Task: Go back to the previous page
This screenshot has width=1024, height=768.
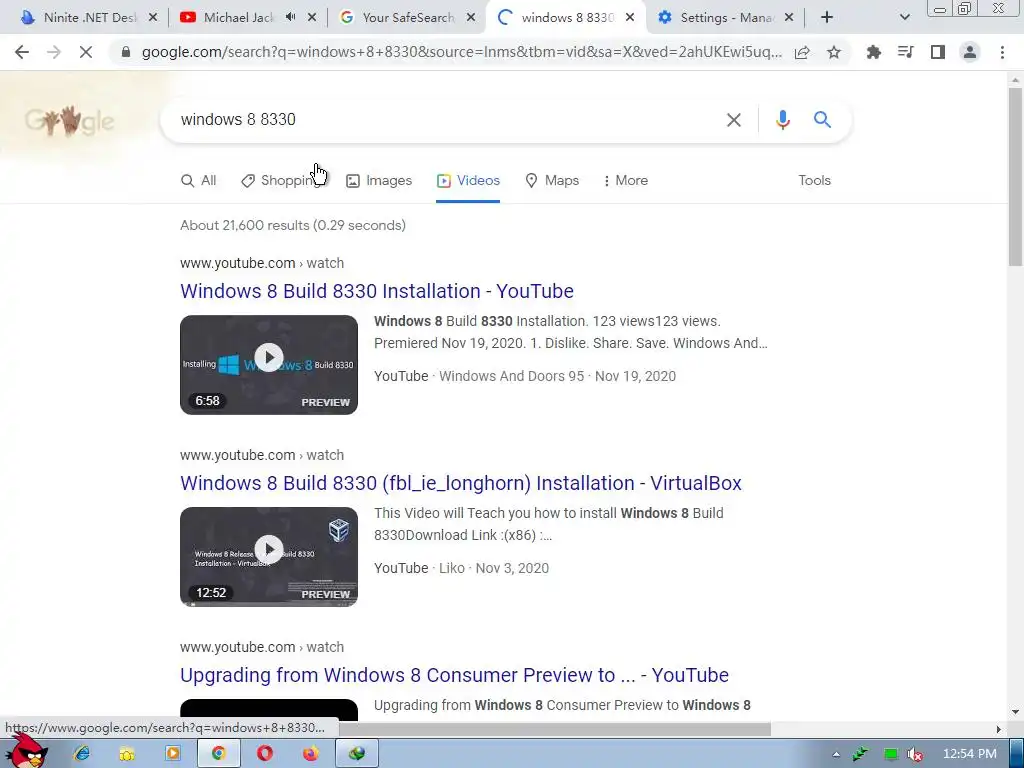Action: coord(22,52)
